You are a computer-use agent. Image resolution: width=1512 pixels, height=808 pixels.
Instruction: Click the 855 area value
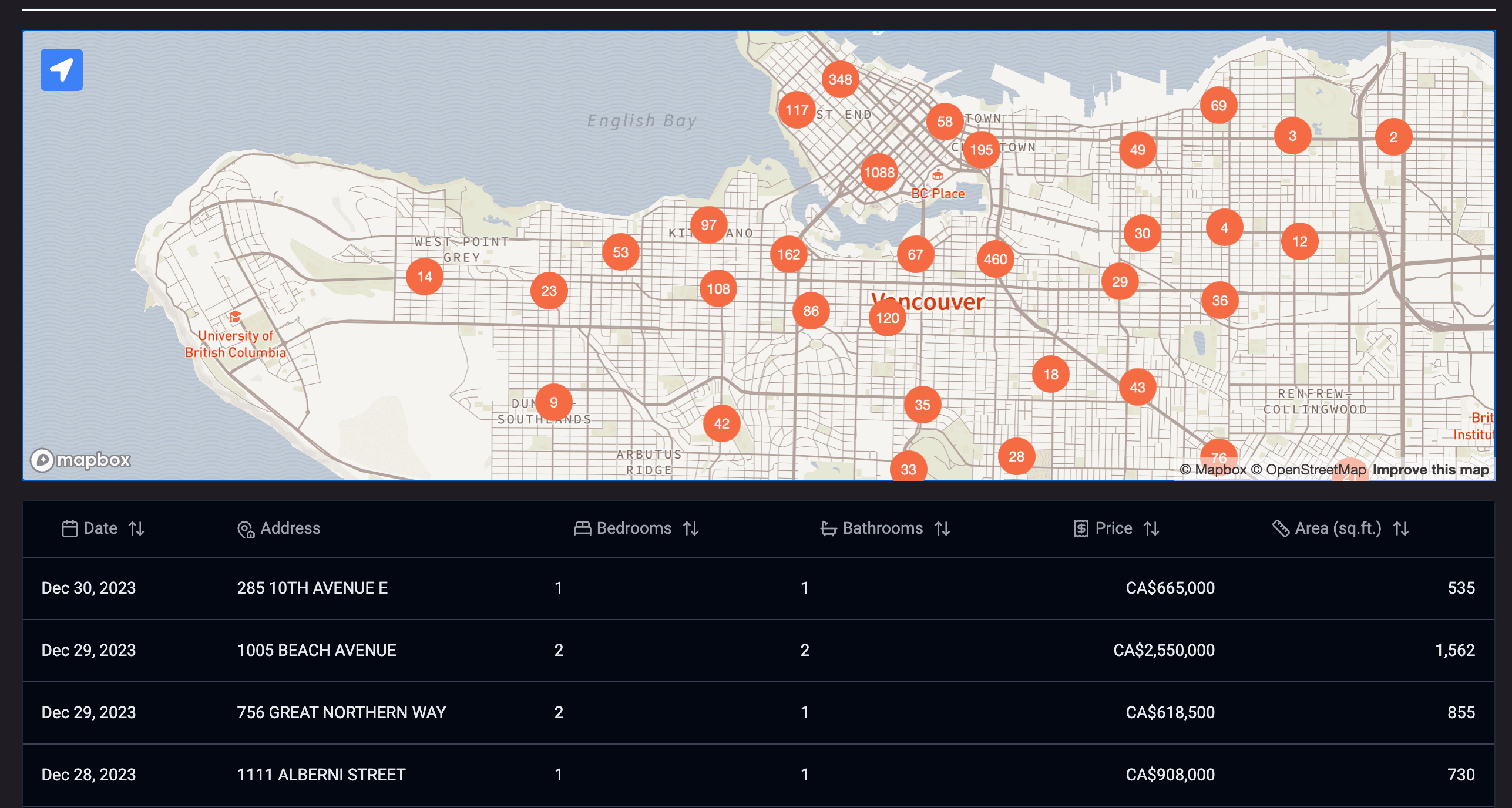pos(1461,712)
